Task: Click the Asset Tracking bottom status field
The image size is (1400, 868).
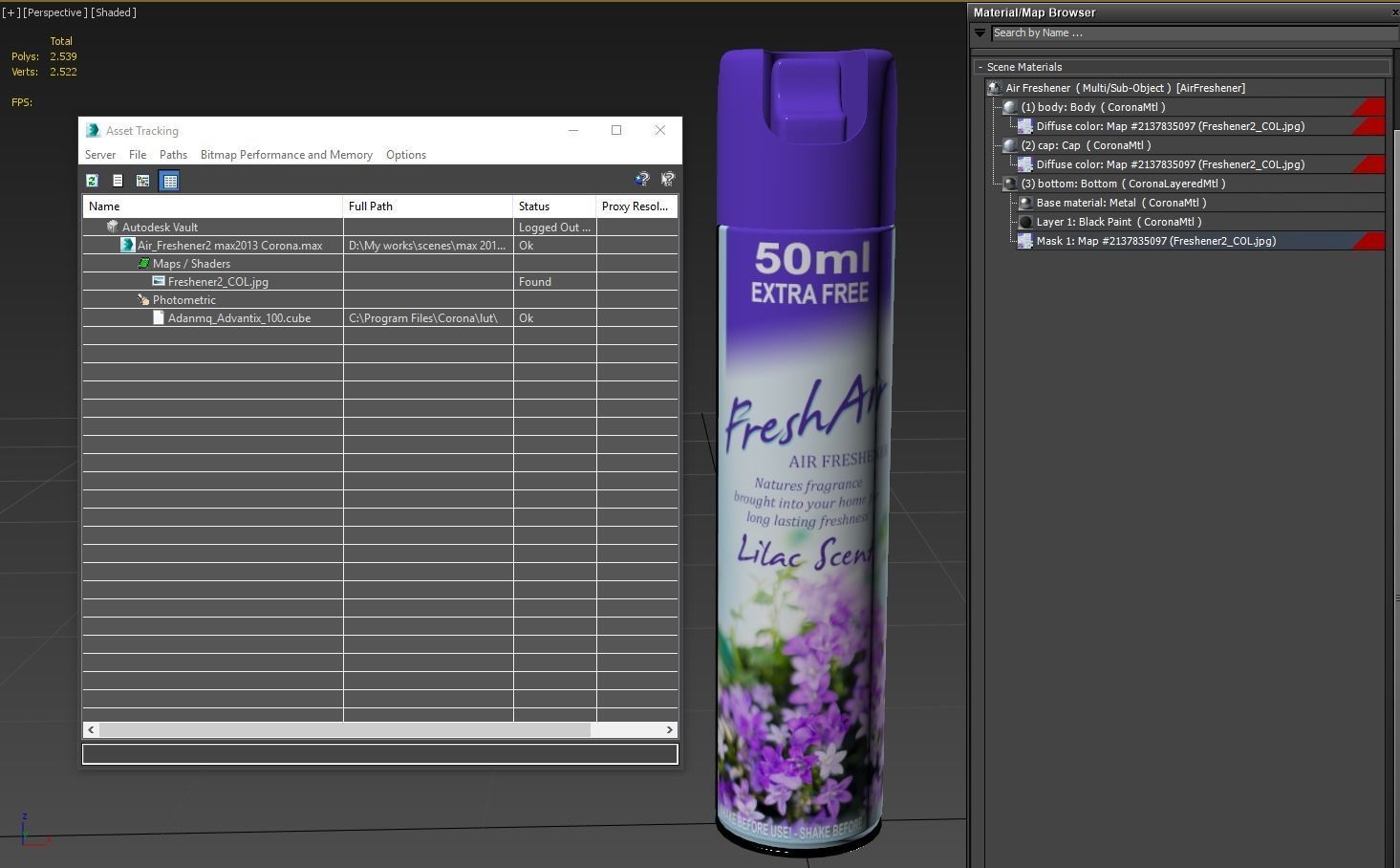Action: click(x=380, y=754)
